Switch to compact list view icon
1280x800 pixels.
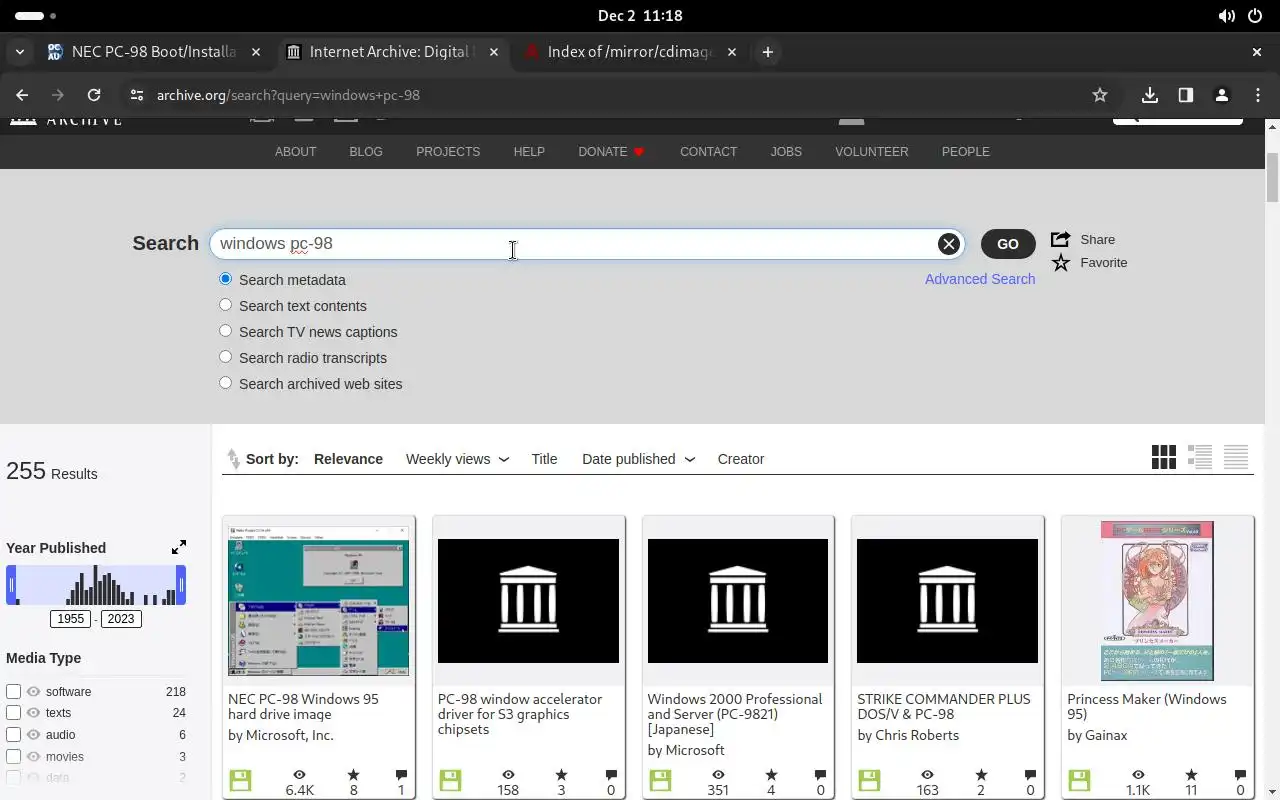click(1236, 457)
